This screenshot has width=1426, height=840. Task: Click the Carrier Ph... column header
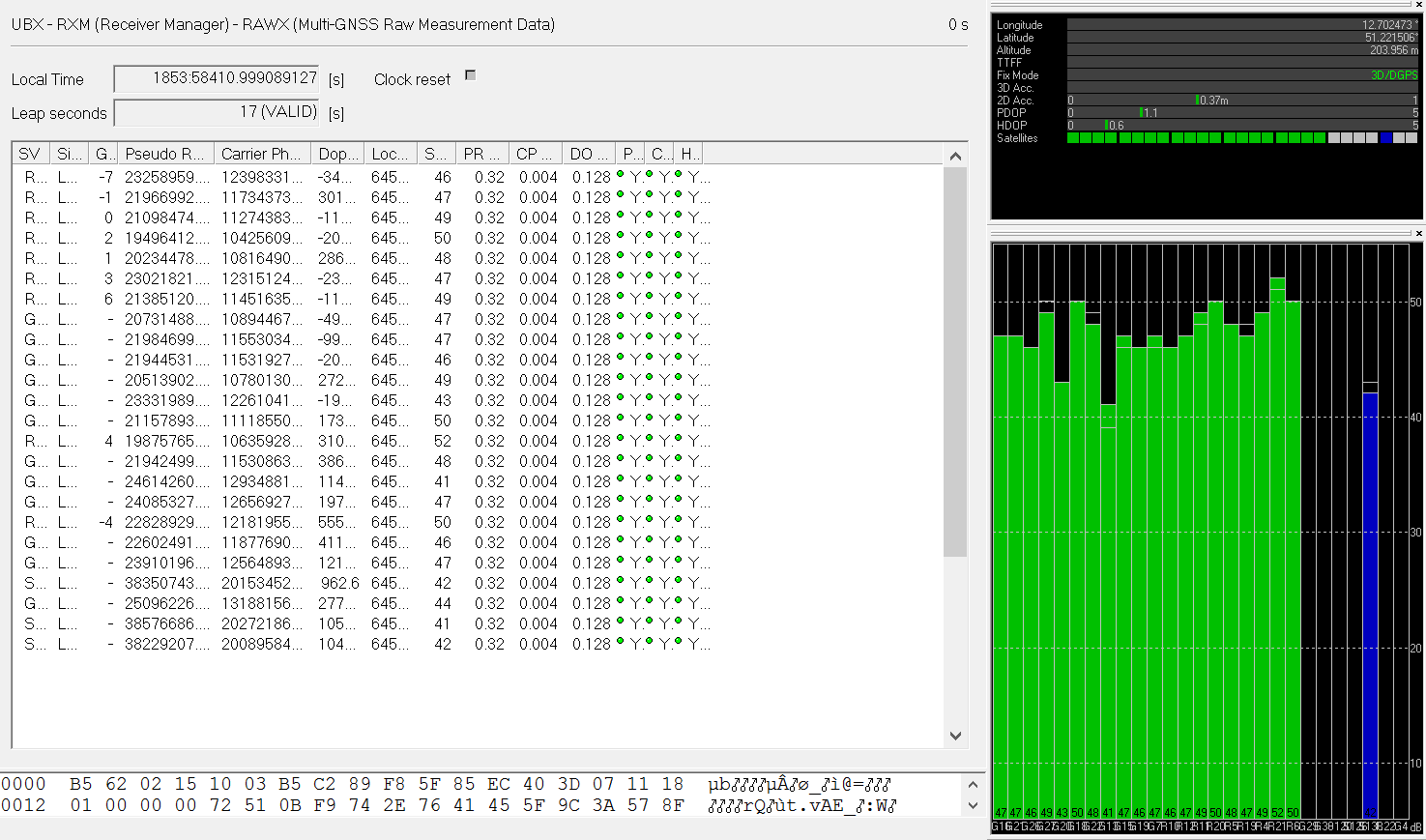pos(261,154)
